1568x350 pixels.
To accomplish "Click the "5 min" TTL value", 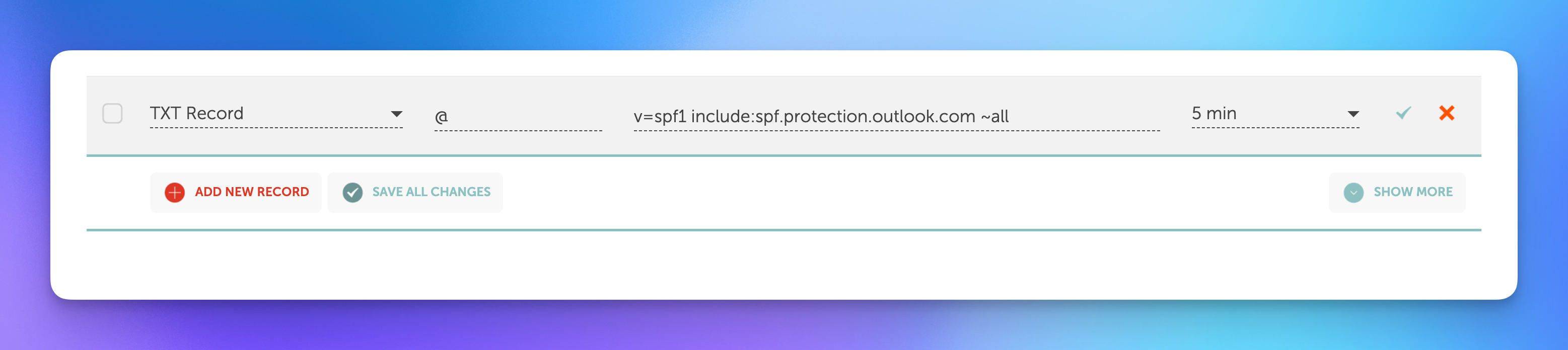I will [1214, 114].
